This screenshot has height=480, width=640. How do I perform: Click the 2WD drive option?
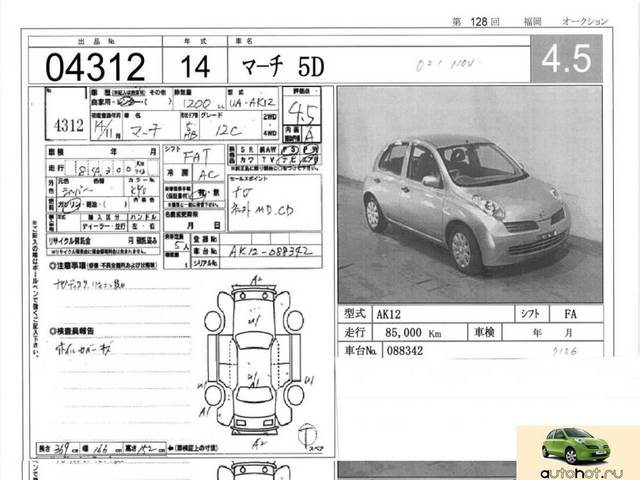[270, 117]
